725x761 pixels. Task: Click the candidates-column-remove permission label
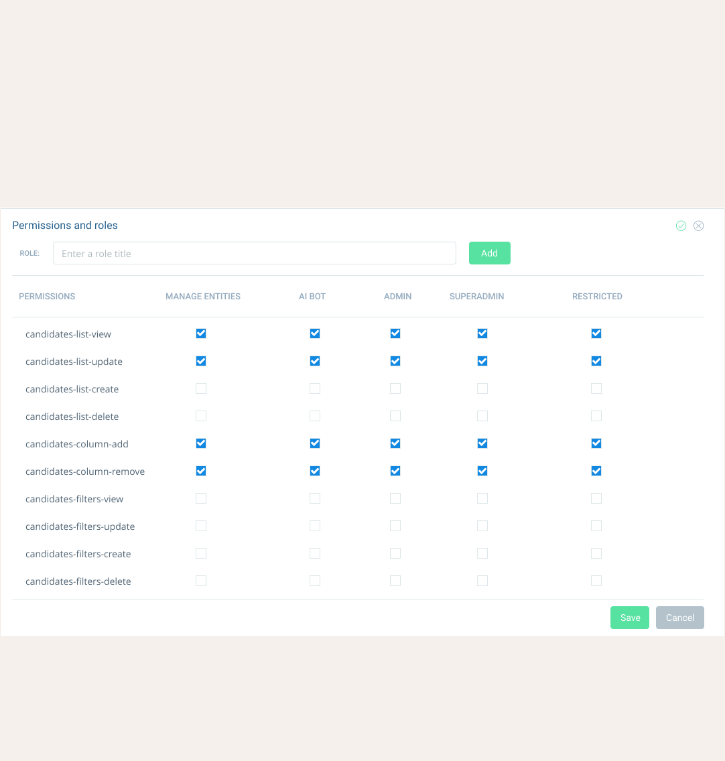tap(85, 471)
